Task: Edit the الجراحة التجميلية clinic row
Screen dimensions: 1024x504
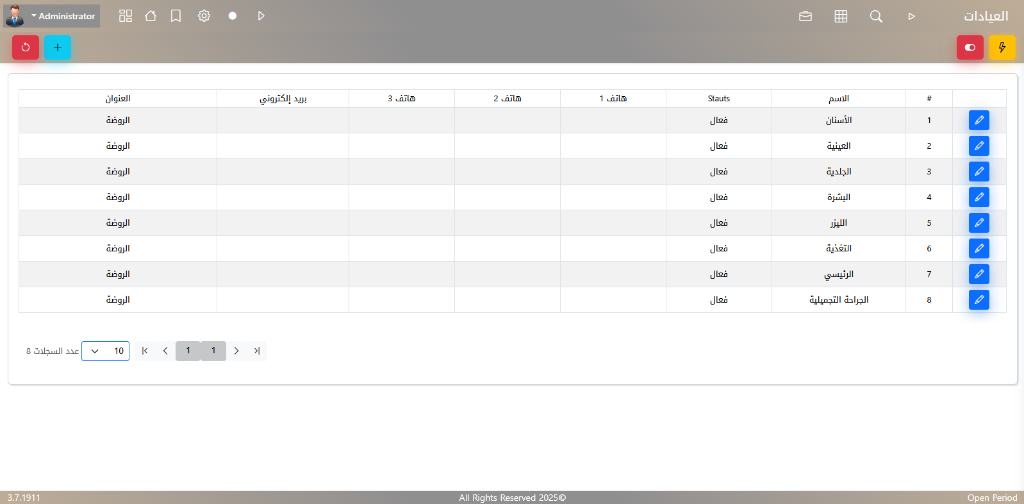Action: (x=979, y=299)
